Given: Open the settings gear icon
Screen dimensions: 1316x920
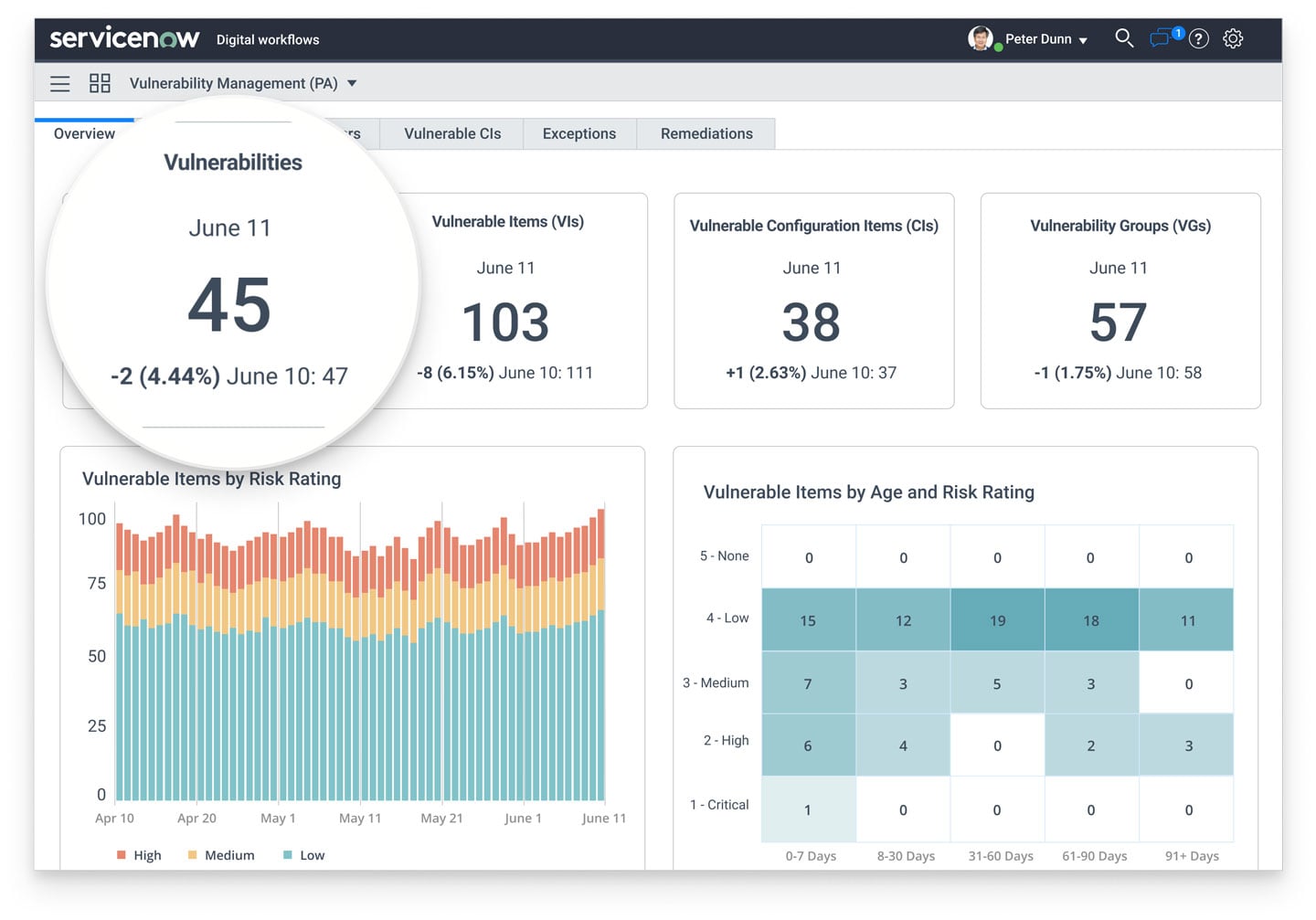Looking at the screenshot, I should pos(1233,38).
